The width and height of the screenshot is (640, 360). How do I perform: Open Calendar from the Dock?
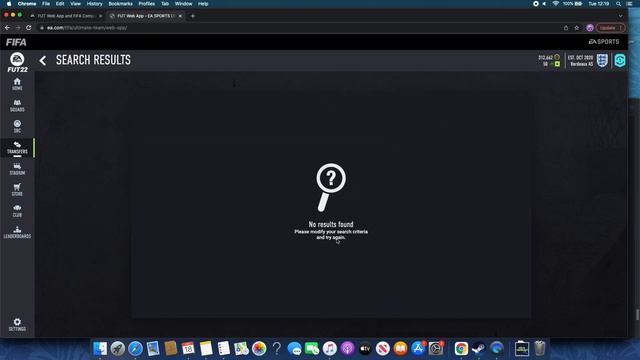pos(188,348)
